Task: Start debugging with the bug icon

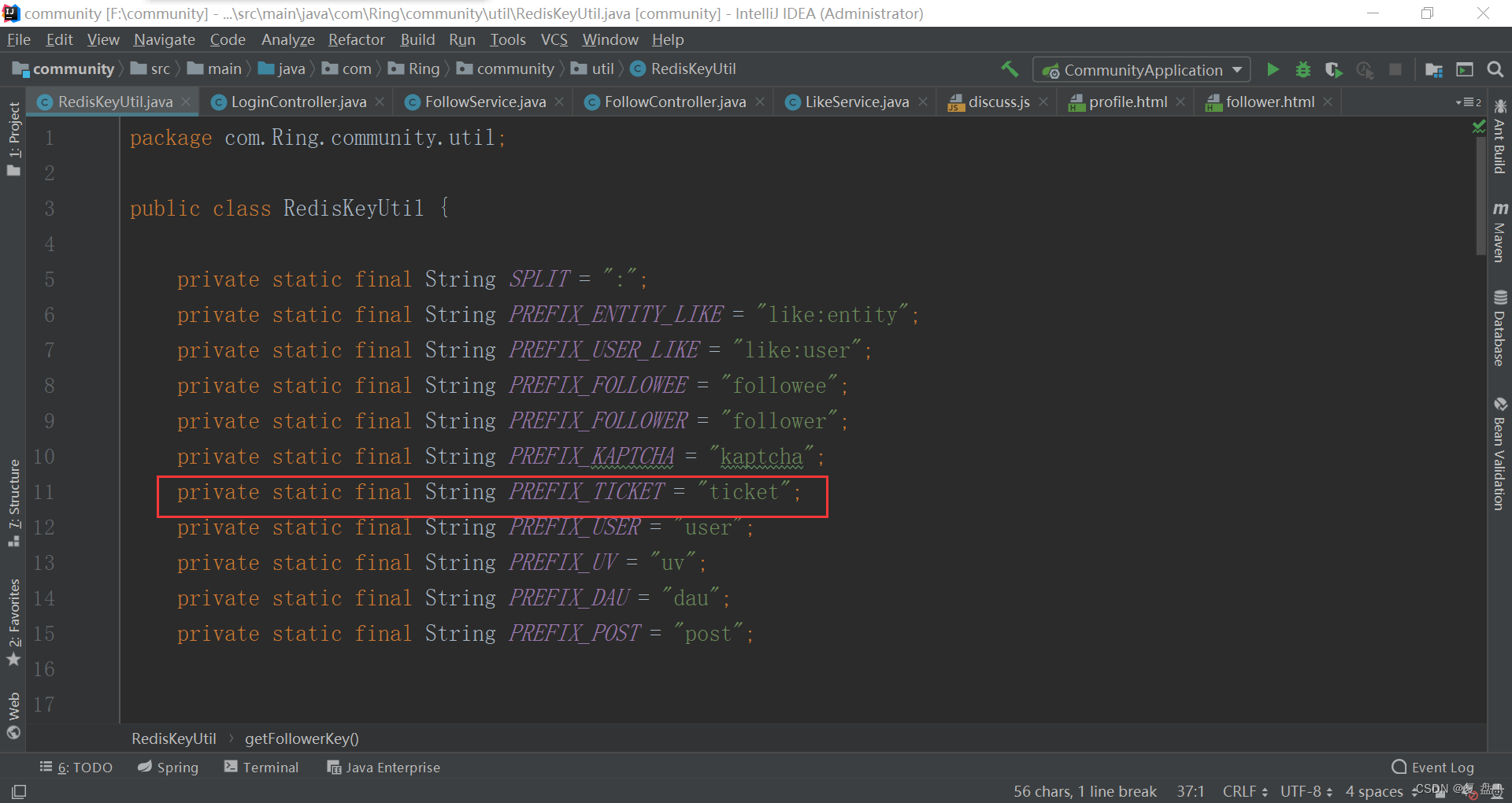Action: (x=1303, y=69)
